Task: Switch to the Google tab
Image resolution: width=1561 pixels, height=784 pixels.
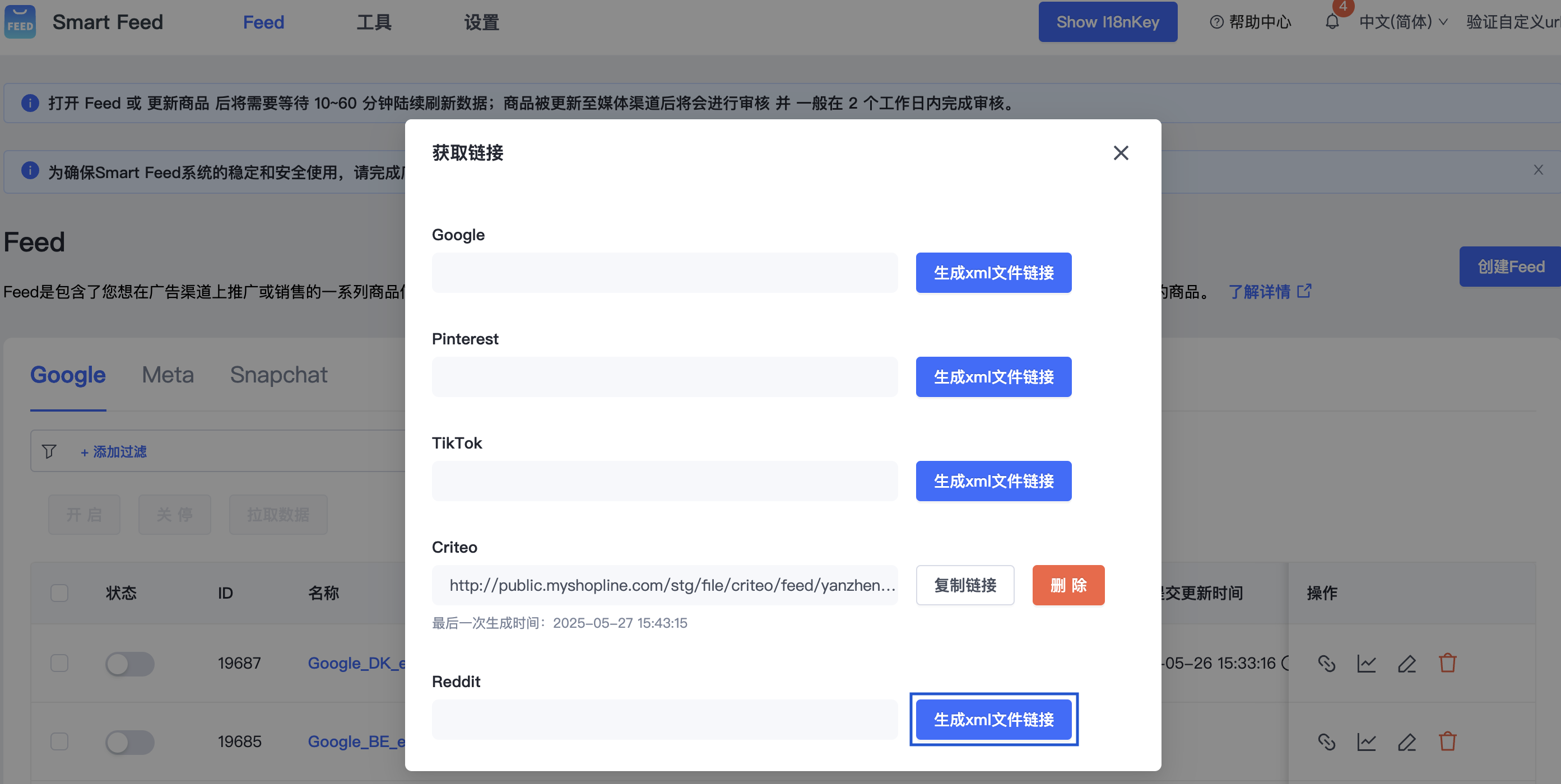Action: coord(68,375)
